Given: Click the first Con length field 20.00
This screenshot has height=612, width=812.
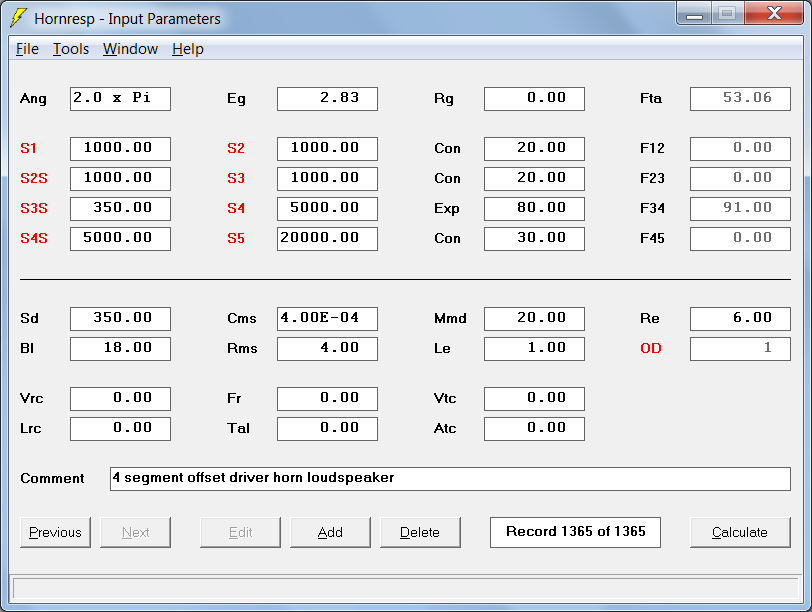Looking at the screenshot, I should [534, 149].
